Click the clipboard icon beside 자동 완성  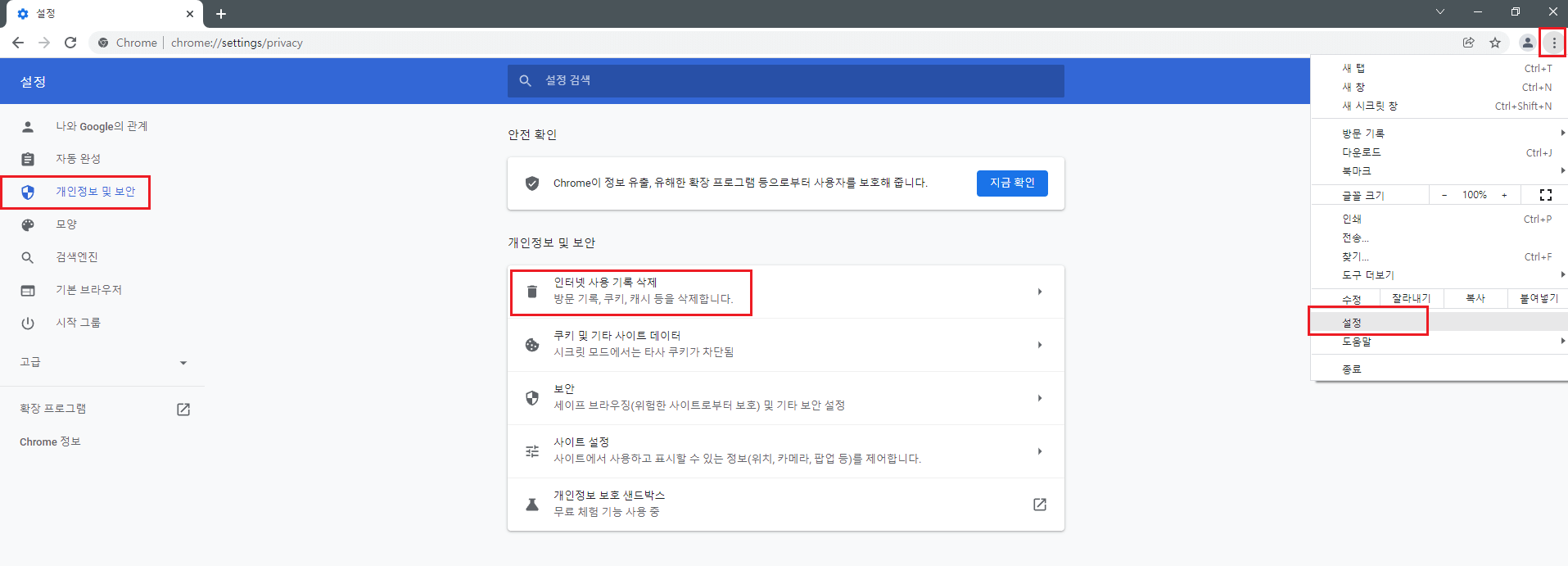(28, 159)
